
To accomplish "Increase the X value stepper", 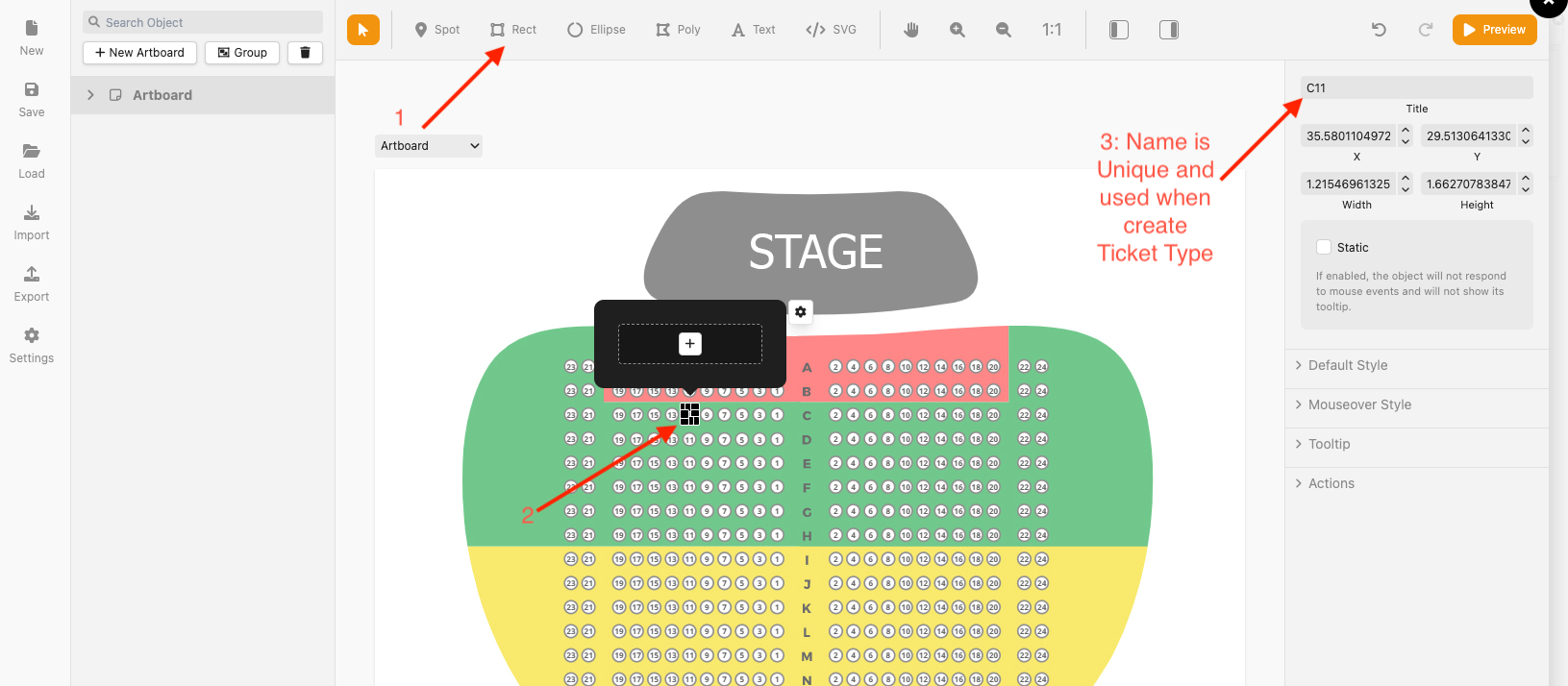I will point(1406,131).
